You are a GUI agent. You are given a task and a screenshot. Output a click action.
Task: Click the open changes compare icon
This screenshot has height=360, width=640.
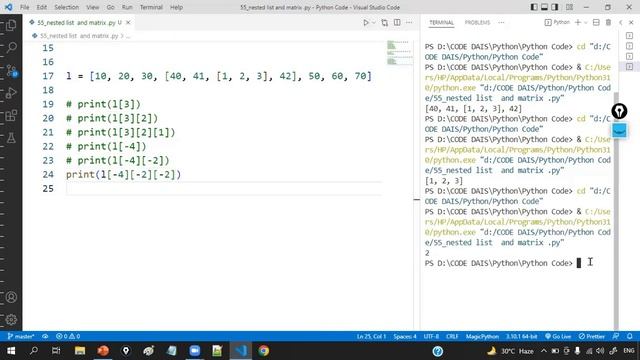[384, 22]
